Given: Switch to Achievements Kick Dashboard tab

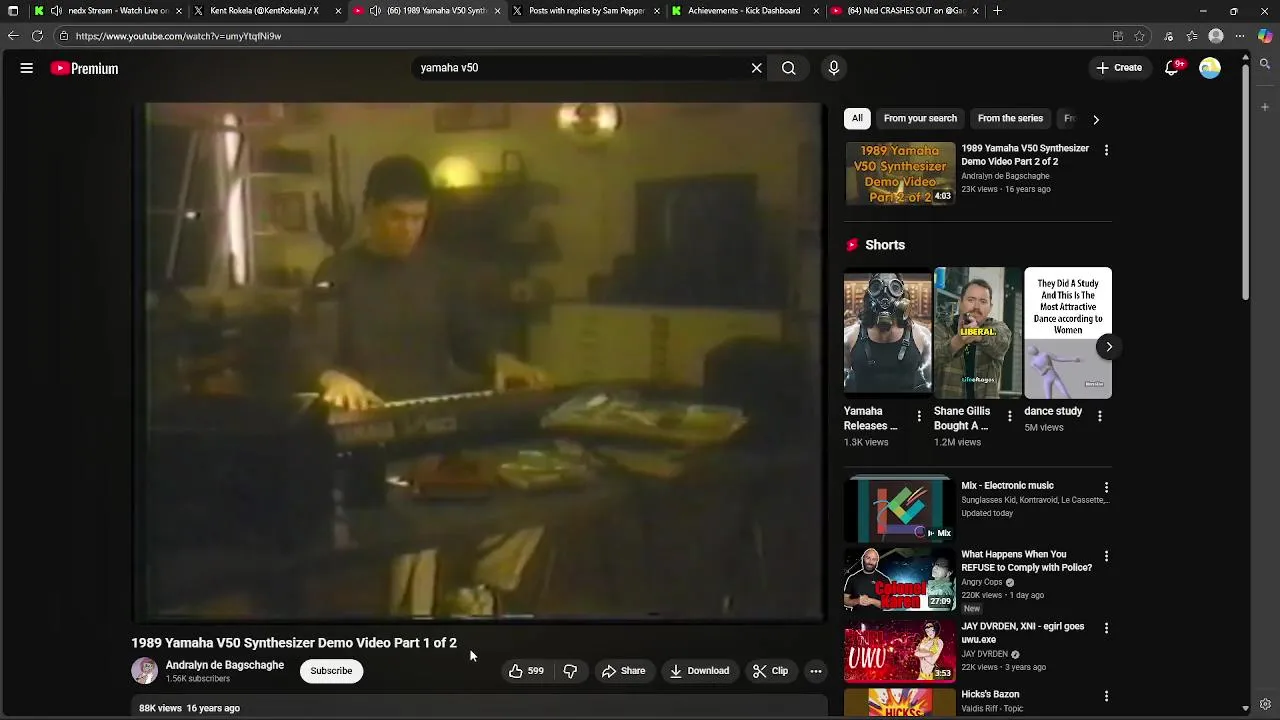Looking at the screenshot, I should [745, 11].
